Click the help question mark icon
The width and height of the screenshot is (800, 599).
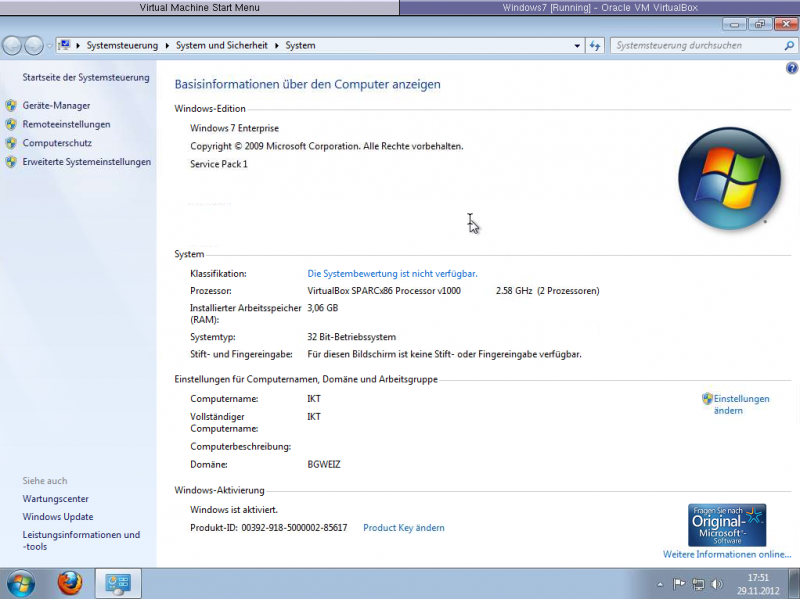click(791, 68)
